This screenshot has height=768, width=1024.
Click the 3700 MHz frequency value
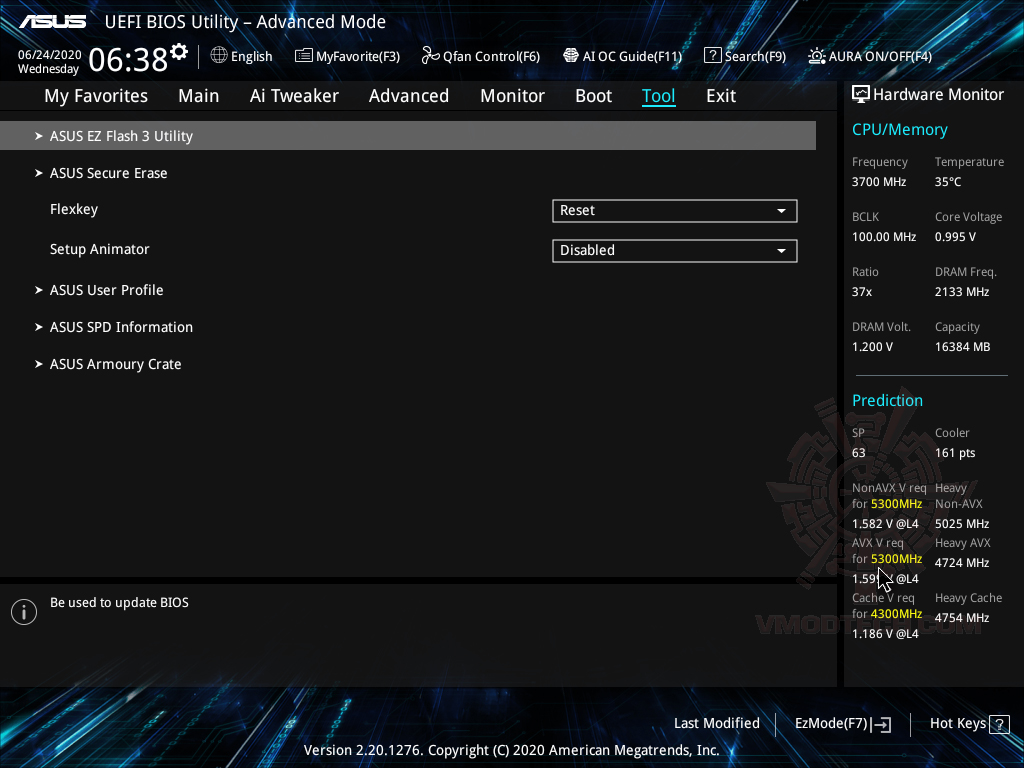(x=878, y=182)
